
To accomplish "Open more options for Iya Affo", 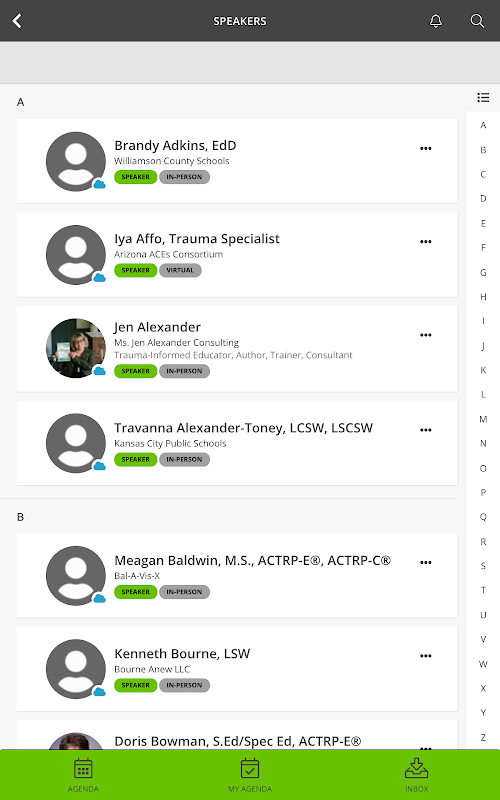I will 426,242.
